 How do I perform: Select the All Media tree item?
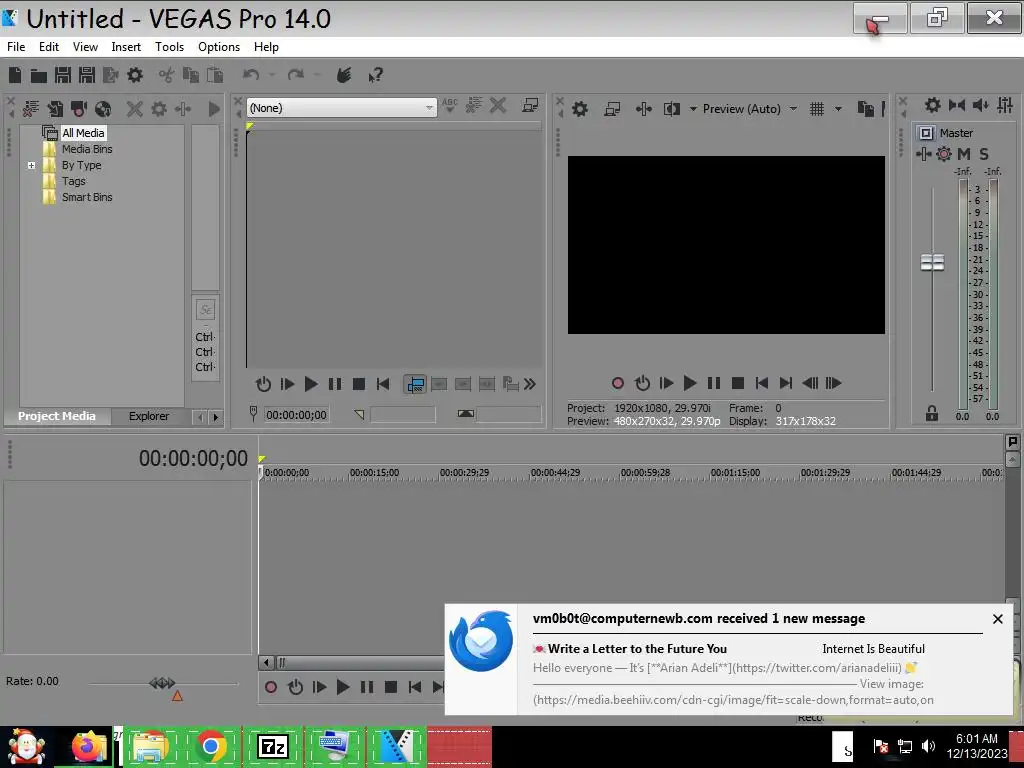82,133
